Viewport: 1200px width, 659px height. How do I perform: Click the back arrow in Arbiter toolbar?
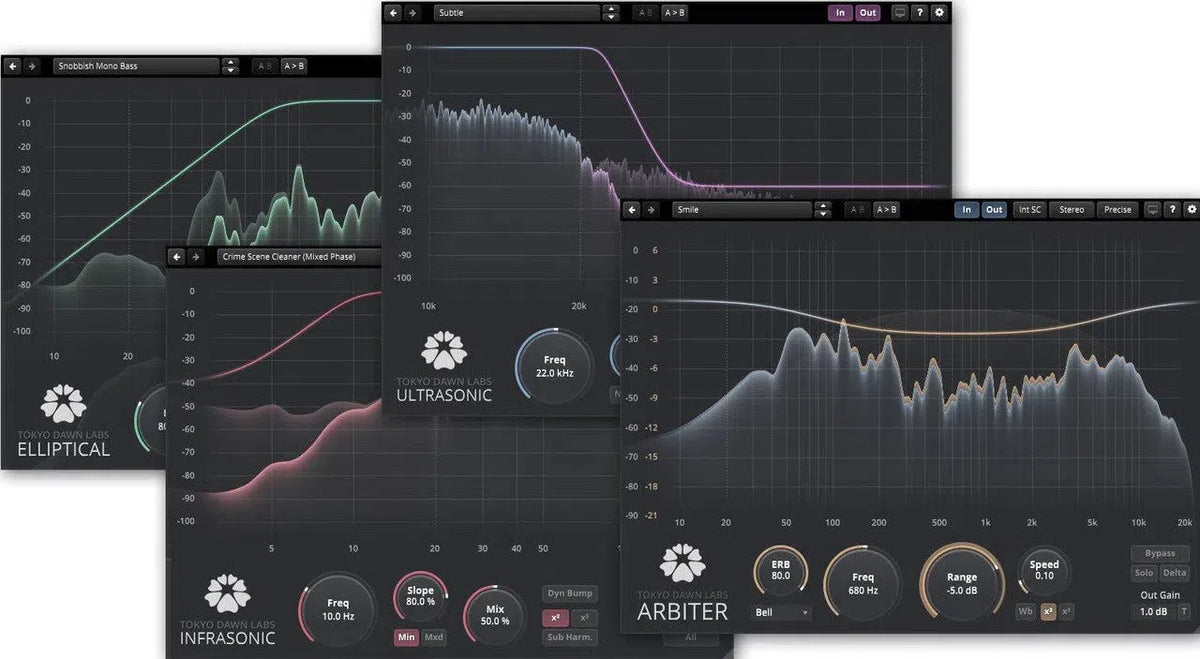click(631, 210)
